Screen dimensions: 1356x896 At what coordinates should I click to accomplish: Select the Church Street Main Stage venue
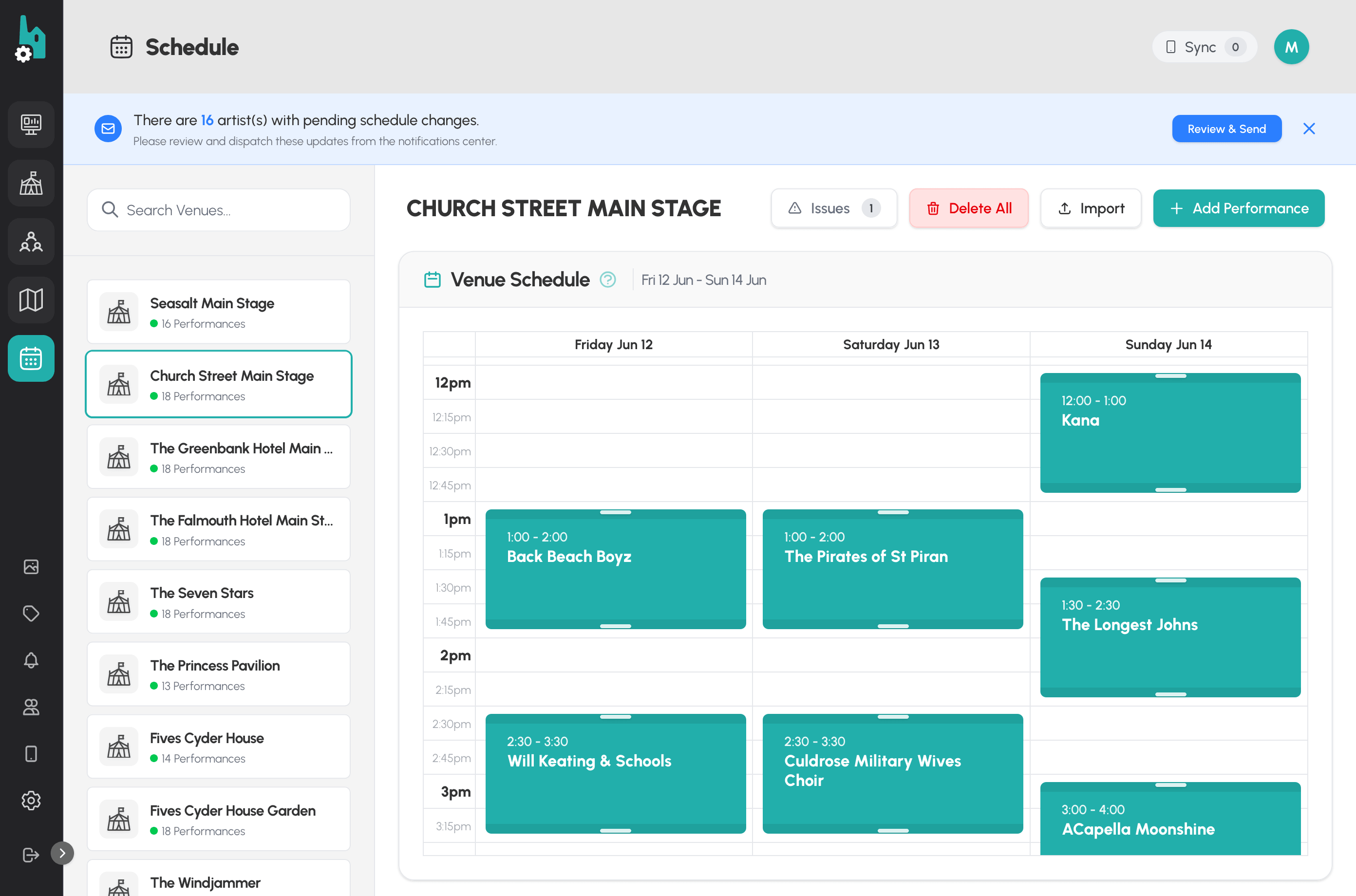click(x=219, y=384)
